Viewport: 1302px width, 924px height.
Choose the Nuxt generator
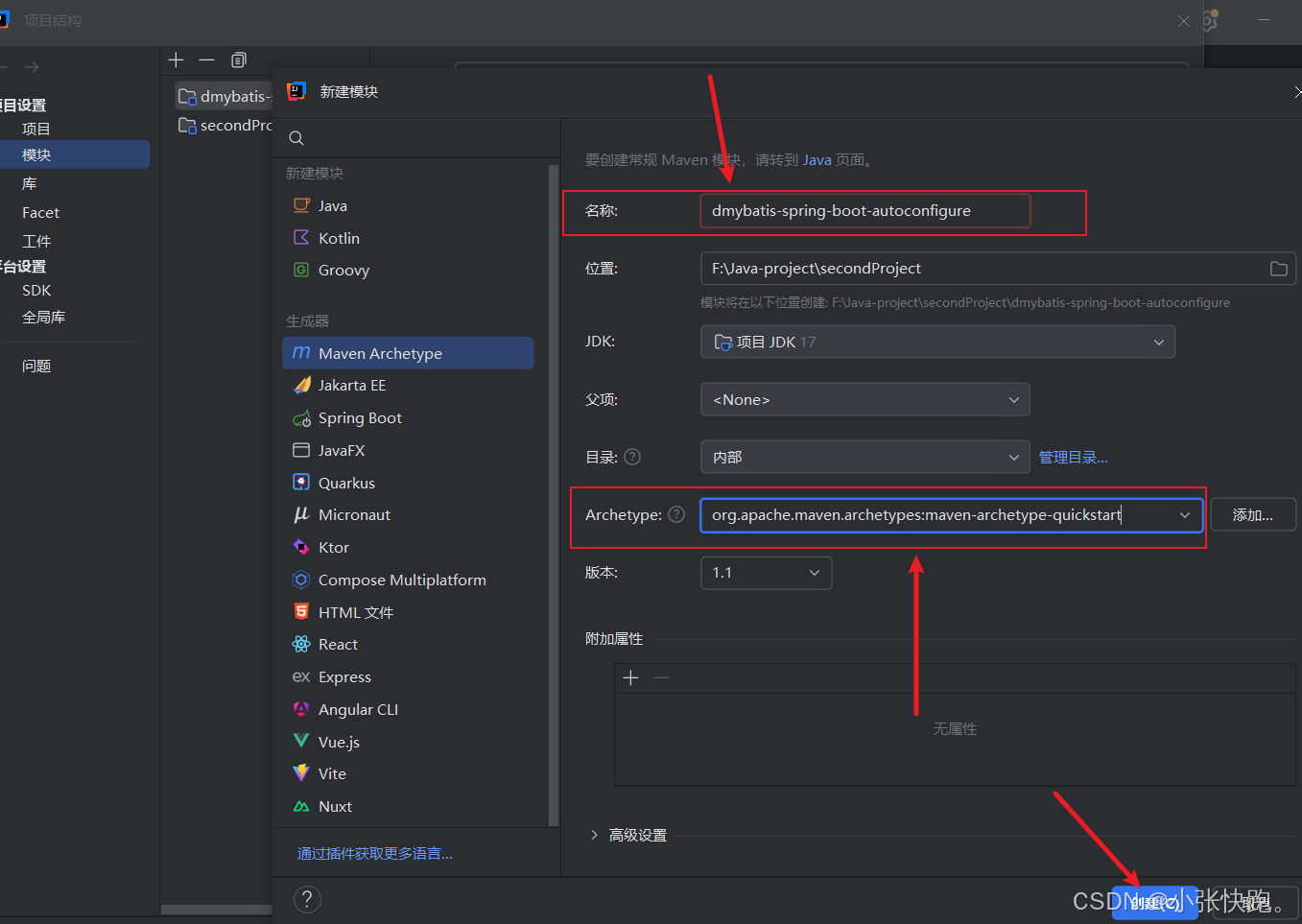tap(408, 806)
